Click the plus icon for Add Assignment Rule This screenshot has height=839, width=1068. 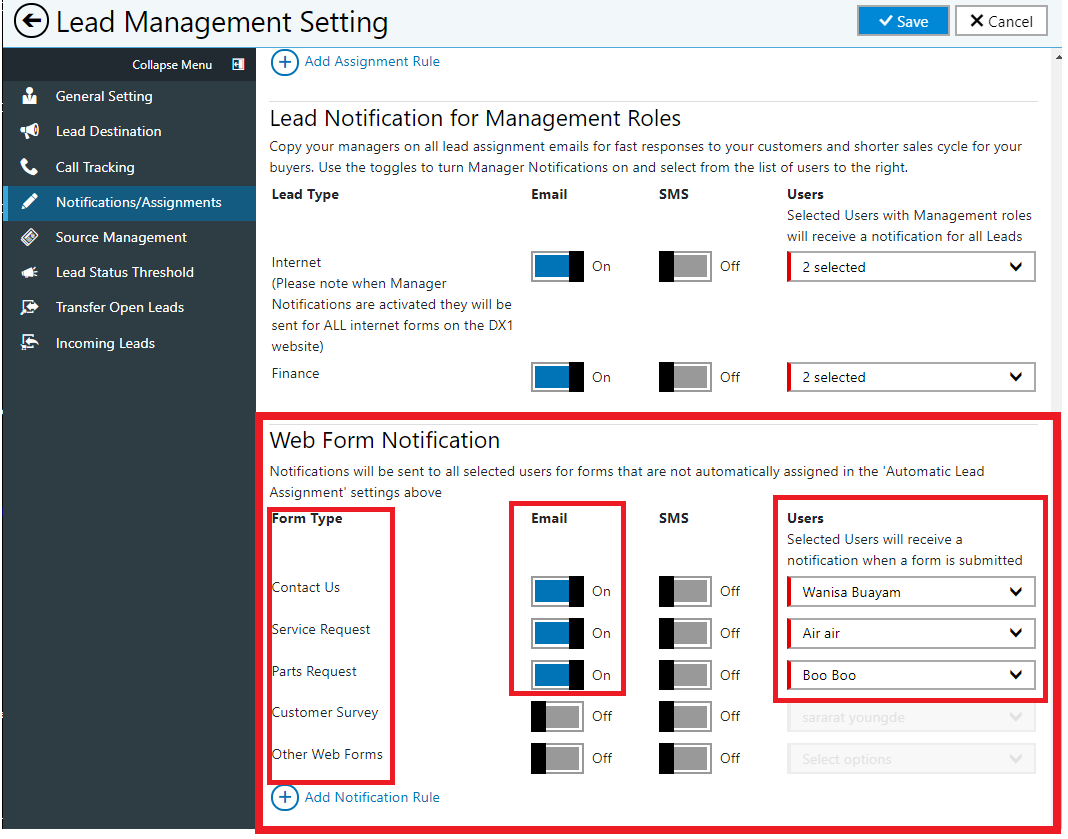pos(285,62)
